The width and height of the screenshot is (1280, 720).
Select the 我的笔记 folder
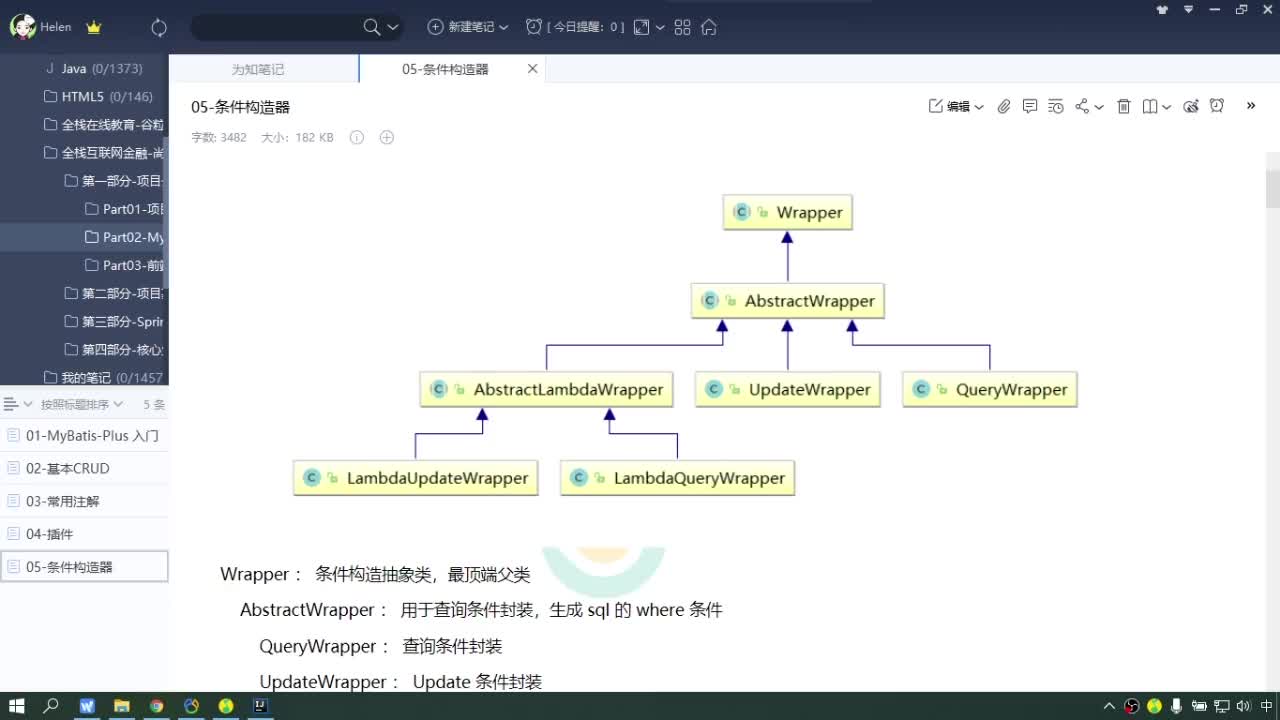tap(84, 377)
